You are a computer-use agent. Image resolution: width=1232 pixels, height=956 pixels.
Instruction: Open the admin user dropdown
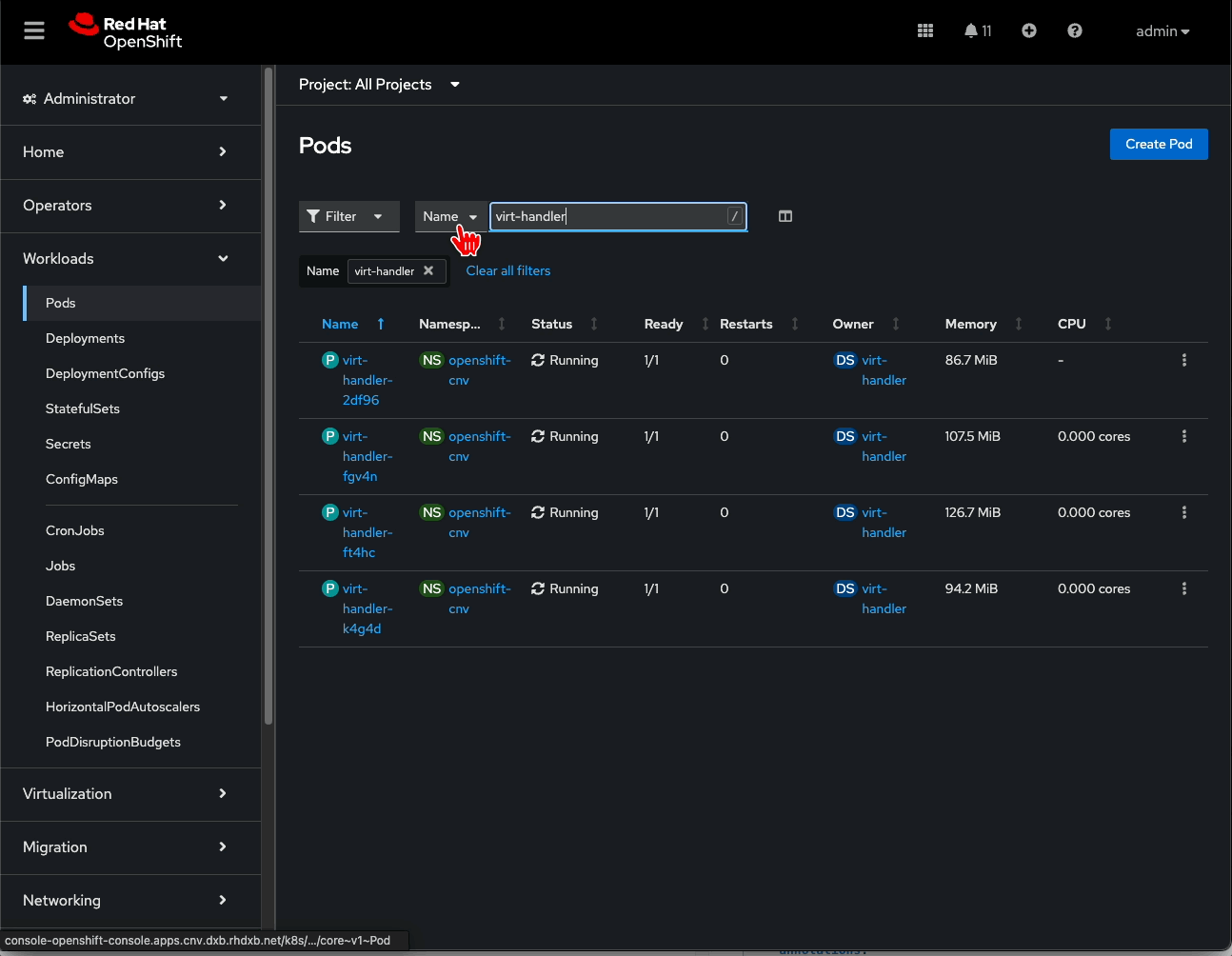pyautogui.click(x=1162, y=31)
